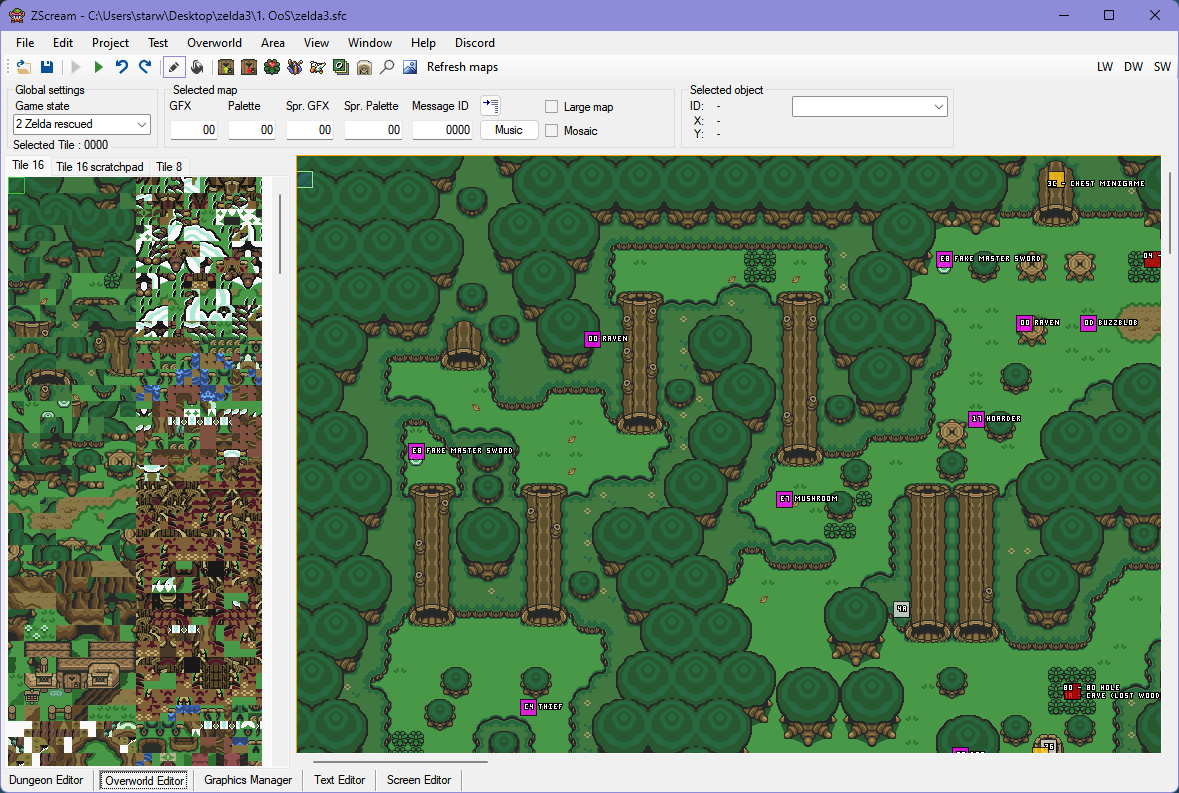Save the project with the floppy icon

47,67
